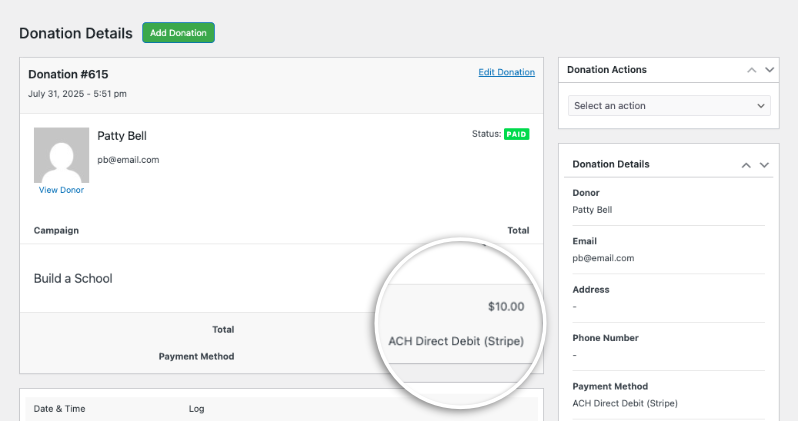Click the Log column header
Image resolution: width=798 pixels, height=421 pixels.
196,409
